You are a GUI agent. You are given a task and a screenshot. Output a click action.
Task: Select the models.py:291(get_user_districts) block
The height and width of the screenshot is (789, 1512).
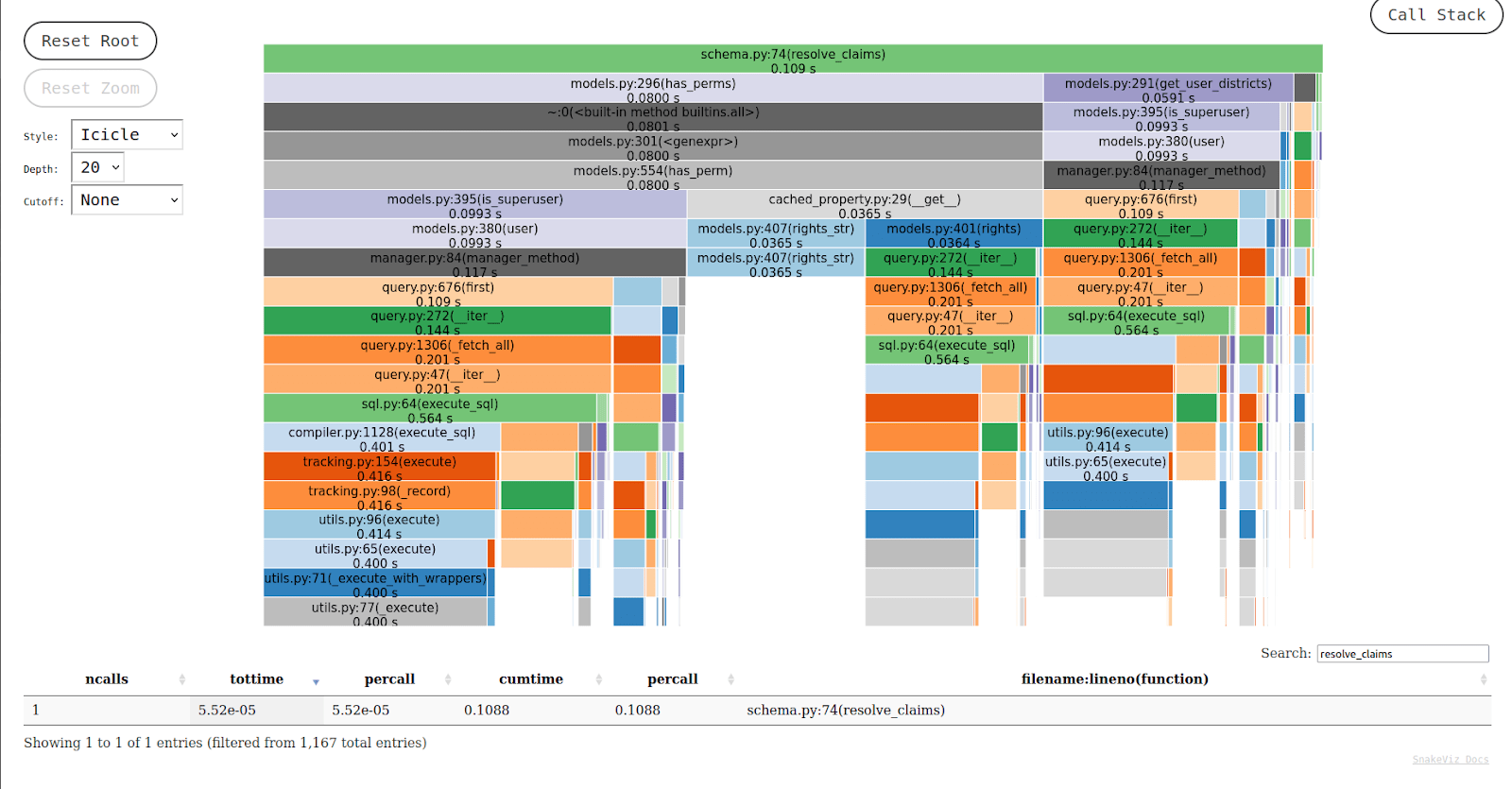(x=1168, y=88)
